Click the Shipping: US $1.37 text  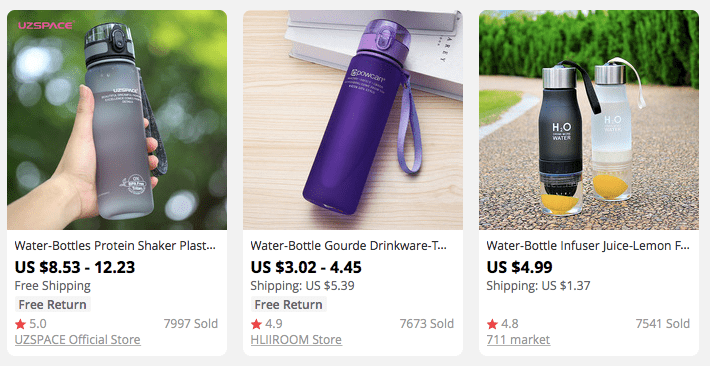point(538,286)
